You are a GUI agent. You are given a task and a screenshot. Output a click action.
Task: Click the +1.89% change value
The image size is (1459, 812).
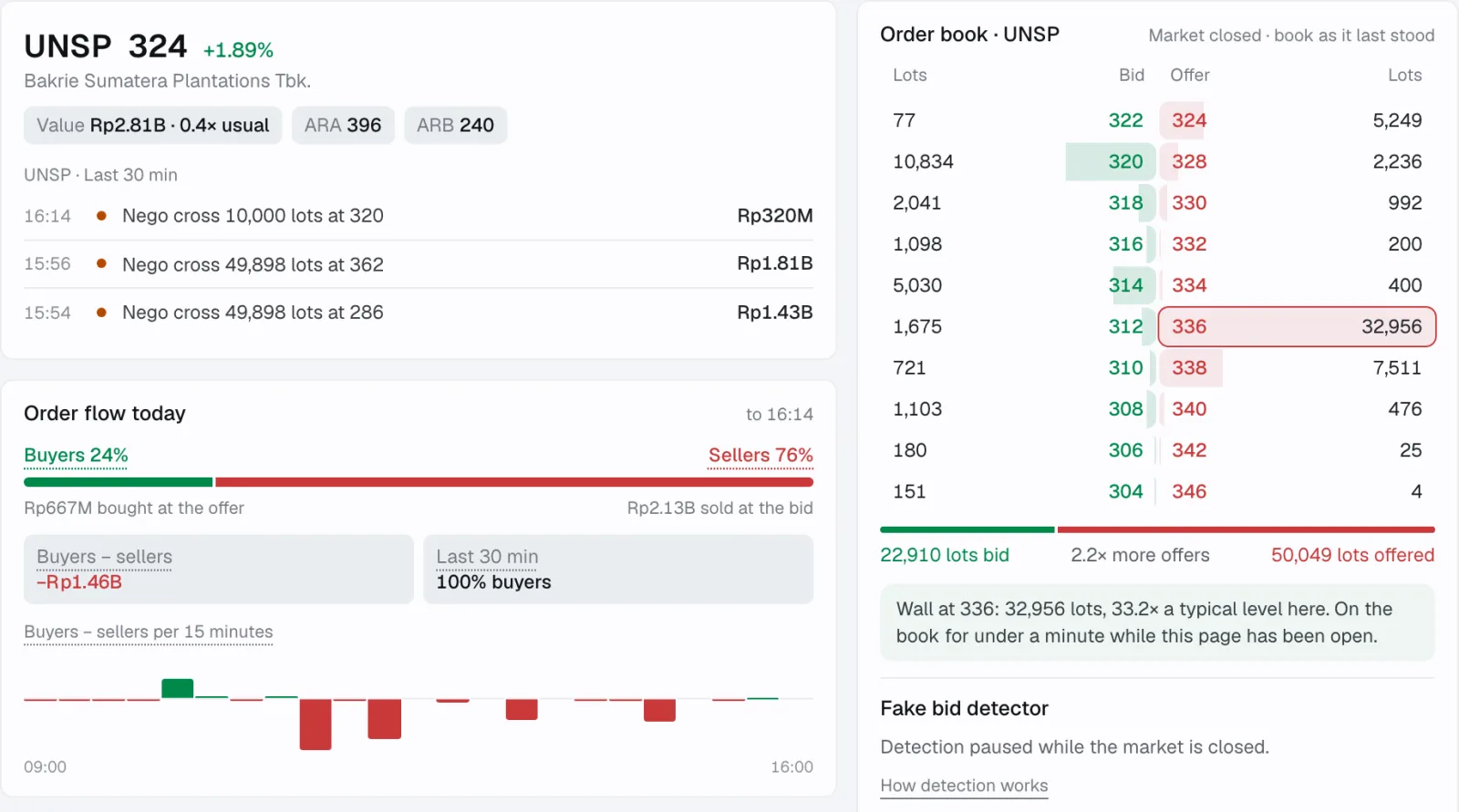click(238, 50)
